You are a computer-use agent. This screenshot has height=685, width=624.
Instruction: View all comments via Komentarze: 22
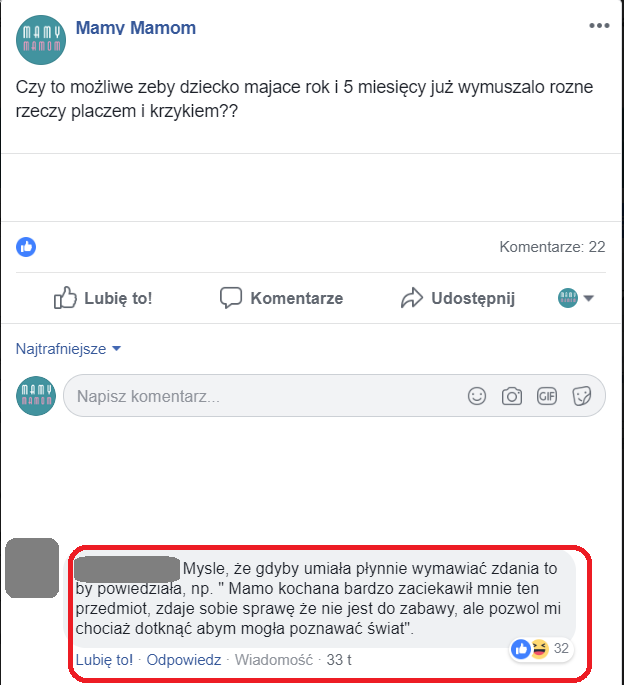[552, 247]
